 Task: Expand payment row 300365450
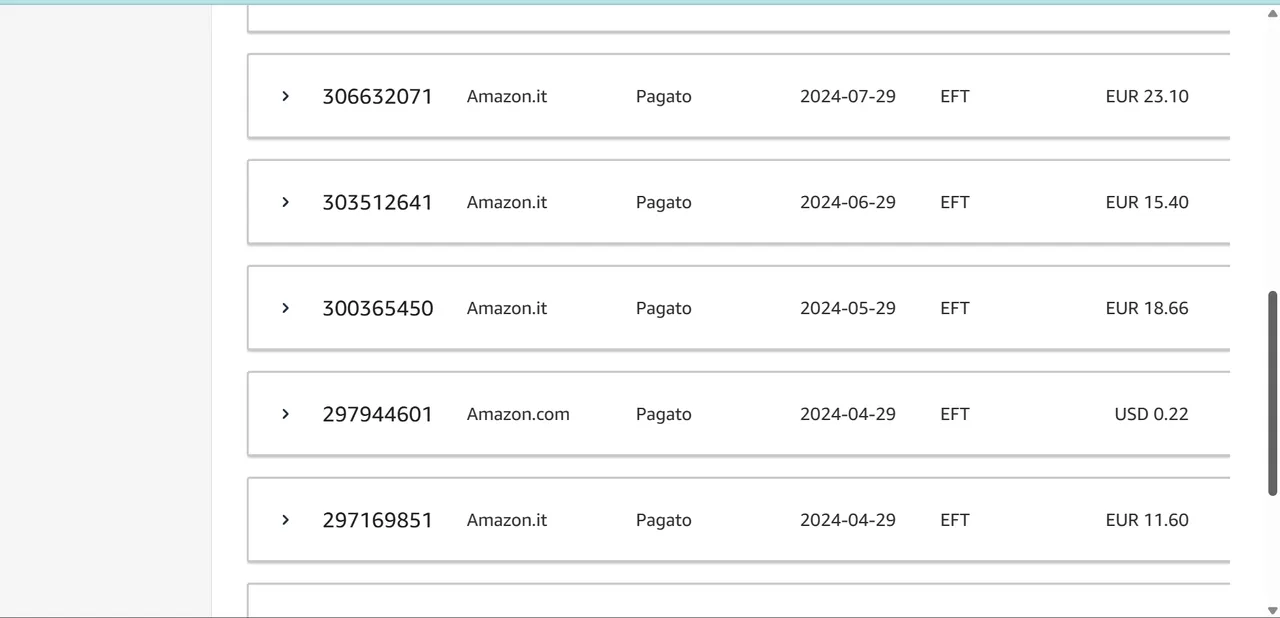click(x=285, y=308)
